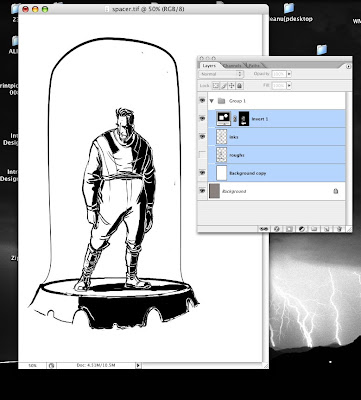Hide the Group 1 layer visibility eye
This screenshot has height=400, width=361.
202,100
